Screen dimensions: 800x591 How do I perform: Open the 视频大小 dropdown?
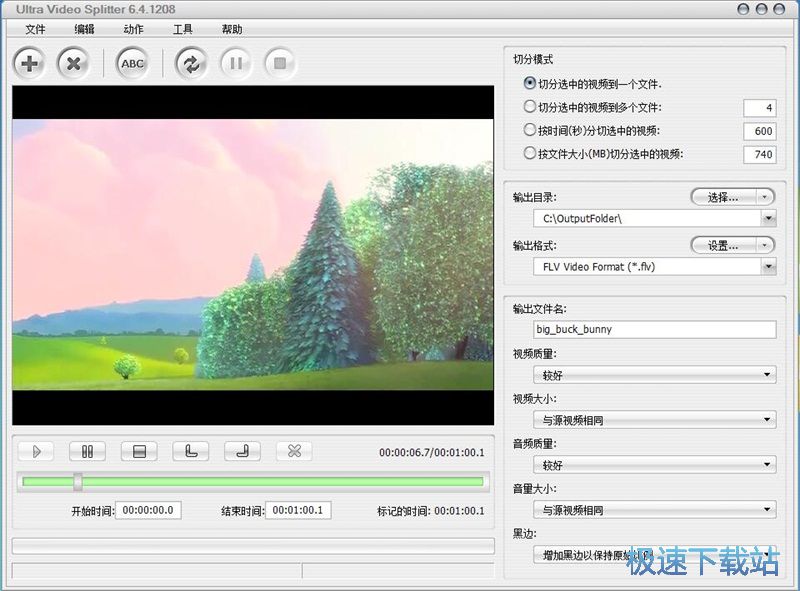coord(655,420)
